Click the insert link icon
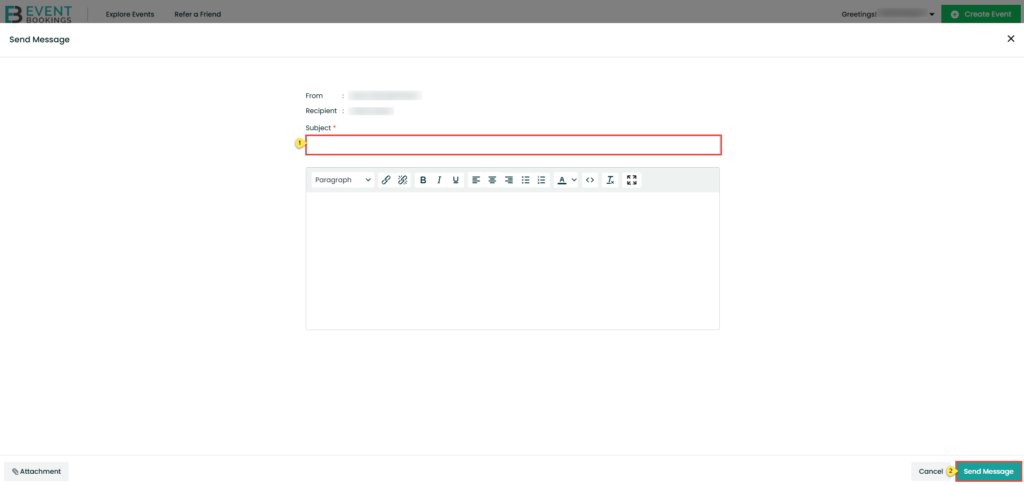 tap(386, 180)
